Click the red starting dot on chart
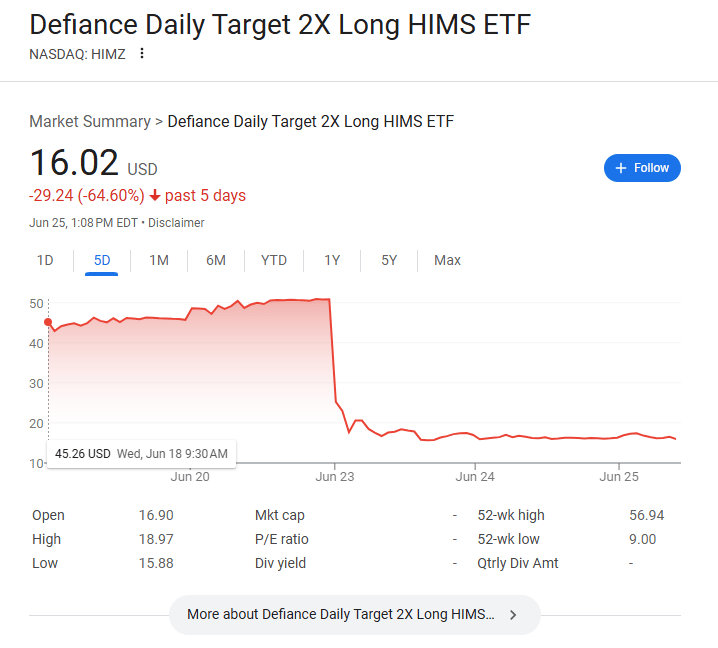 [x=48, y=322]
